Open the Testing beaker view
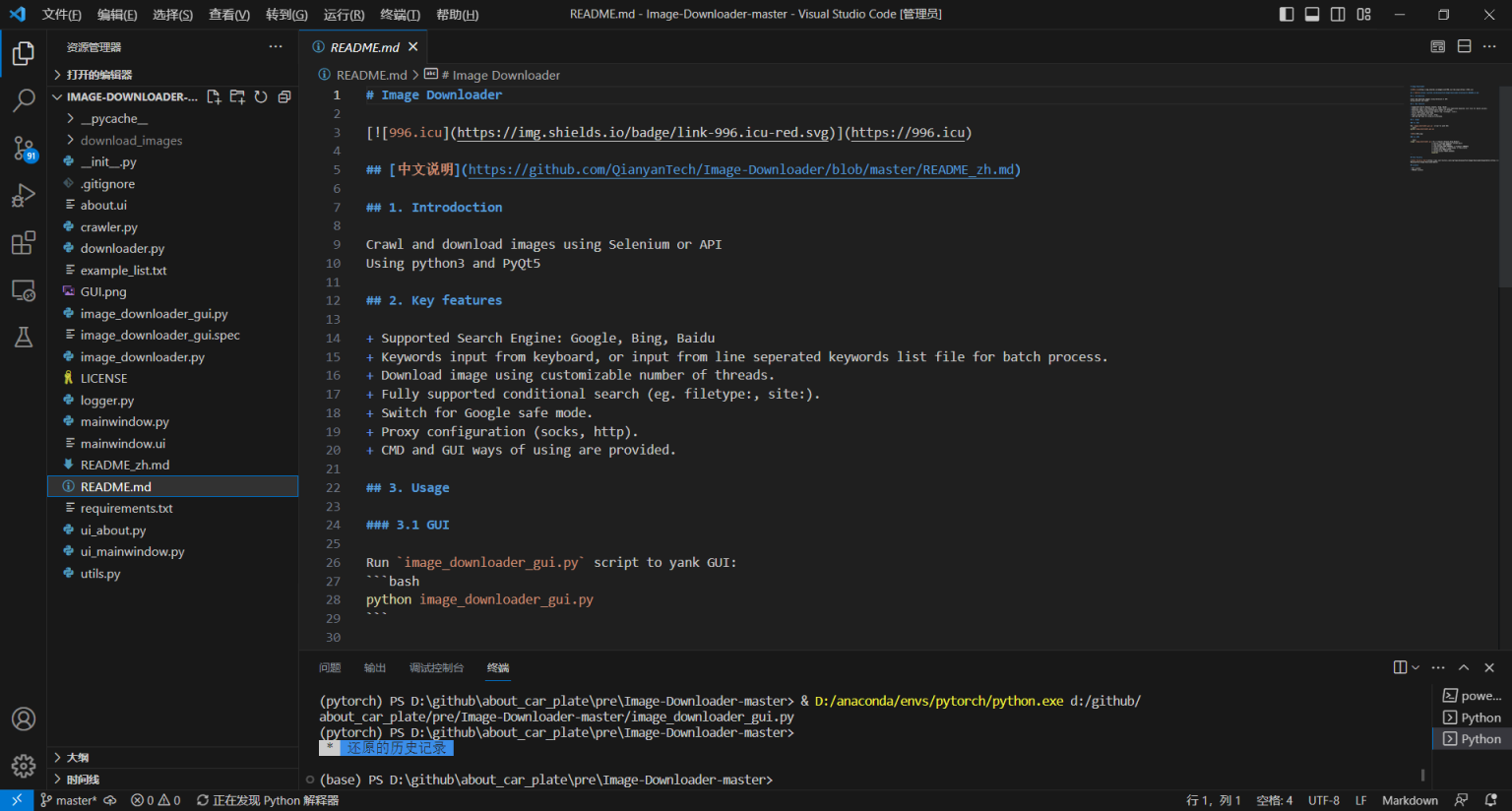1512x811 pixels. pyautogui.click(x=24, y=338)
